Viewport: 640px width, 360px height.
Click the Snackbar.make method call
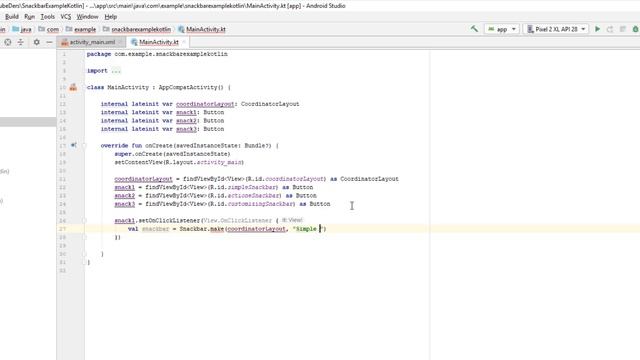pos(217,229)
